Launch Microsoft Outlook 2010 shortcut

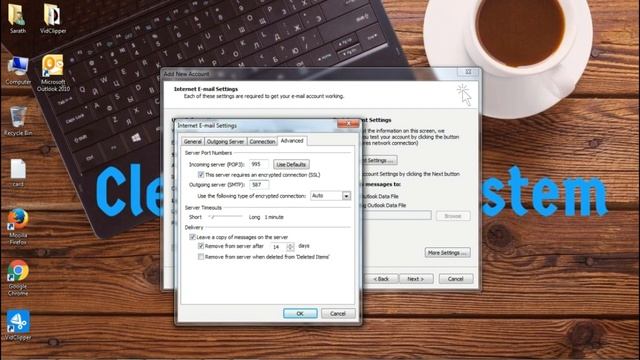point(53,73)
